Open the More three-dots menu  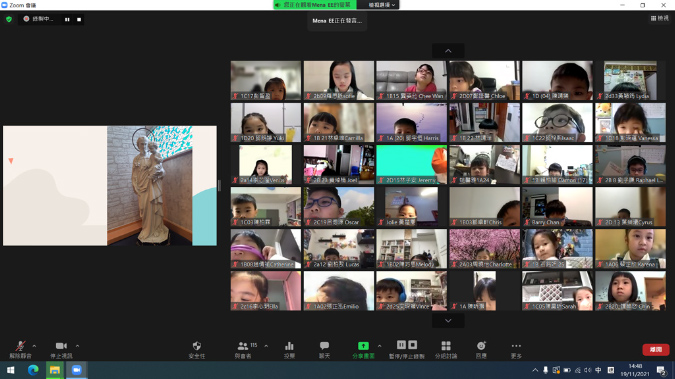(516, 349)
